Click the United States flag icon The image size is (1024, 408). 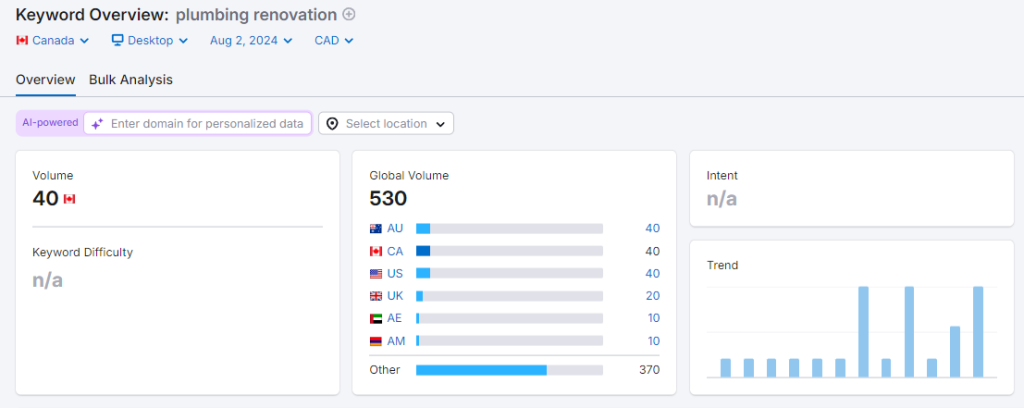click(x=376, y=273)
